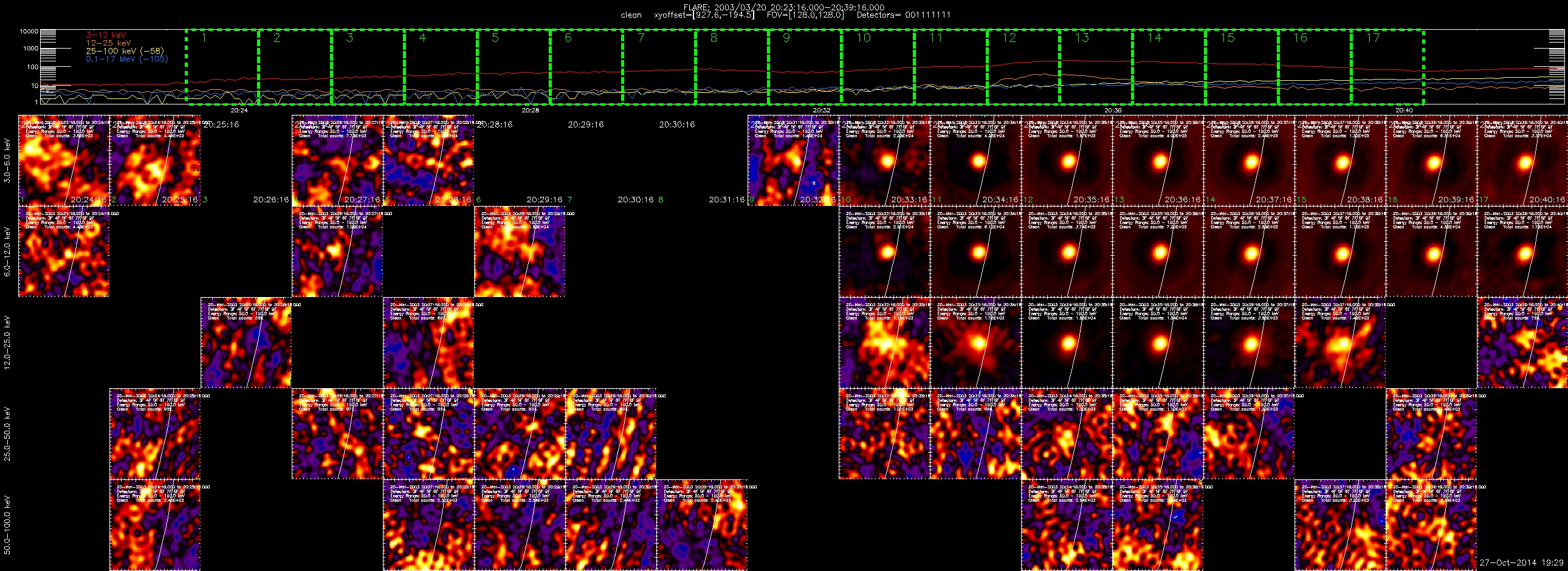Viewport: 1568px width, 571px height.
Task: Click the 'clean' algorithm label in header
Action: click(x=631, y=15)
